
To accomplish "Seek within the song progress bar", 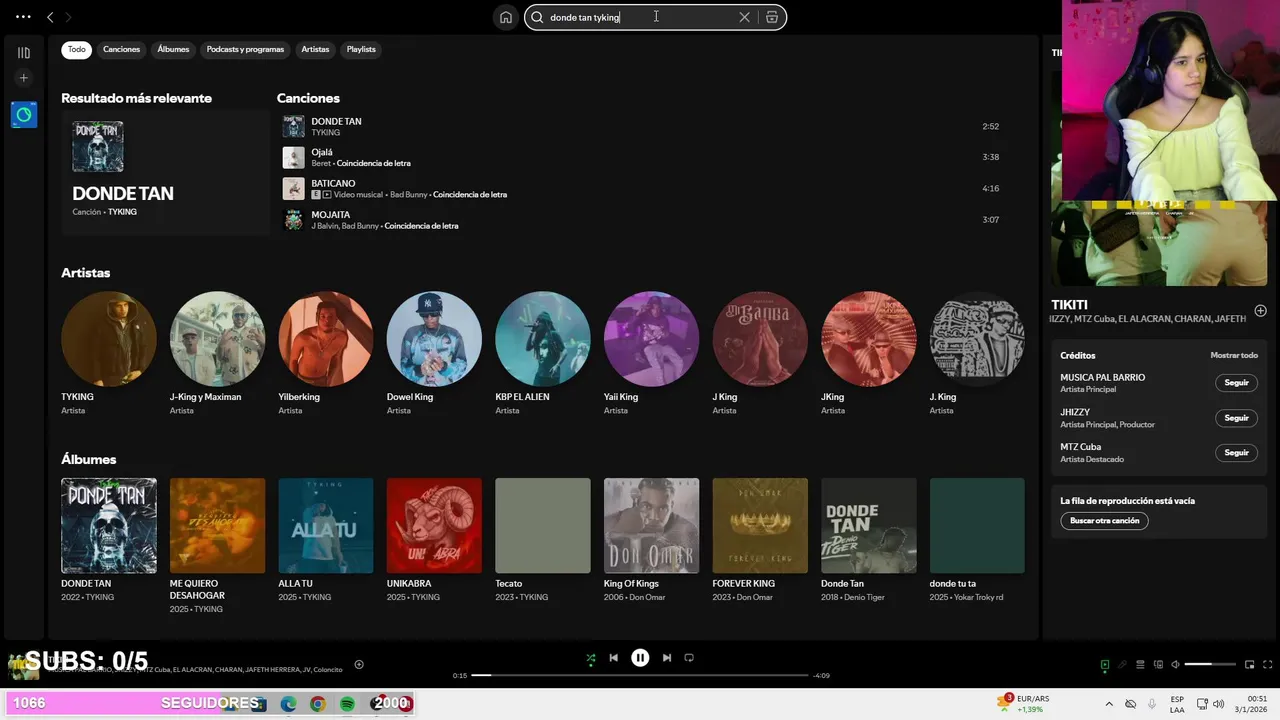I will (x=640, y=675).
